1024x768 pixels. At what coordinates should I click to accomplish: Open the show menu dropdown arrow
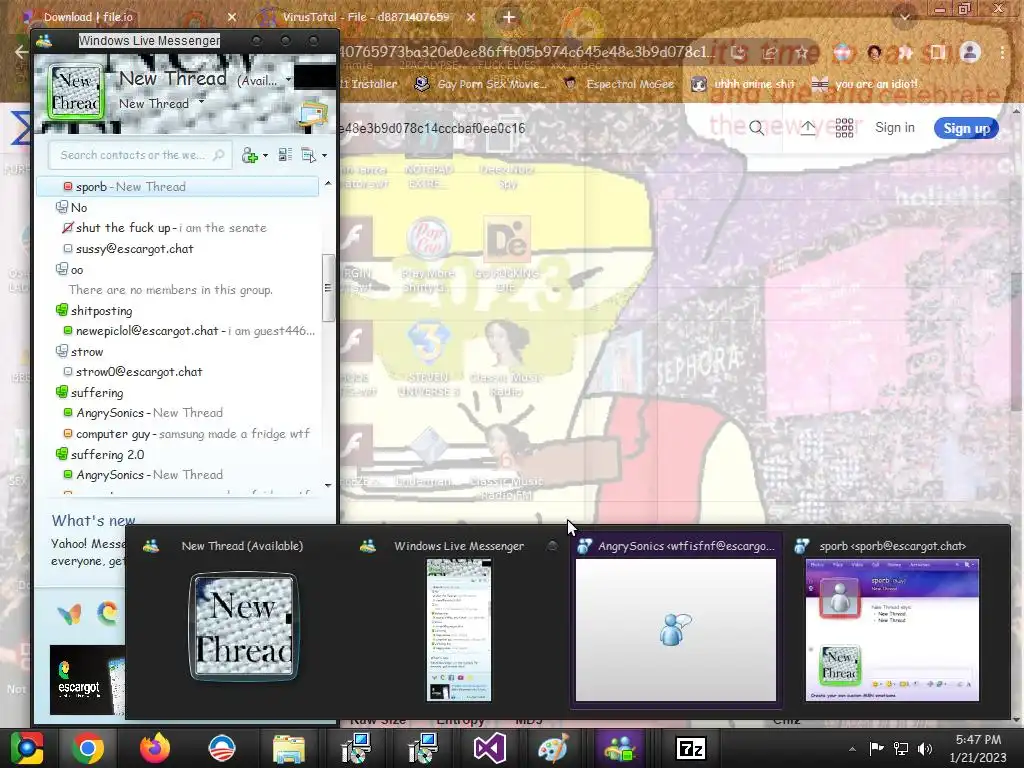325,155
